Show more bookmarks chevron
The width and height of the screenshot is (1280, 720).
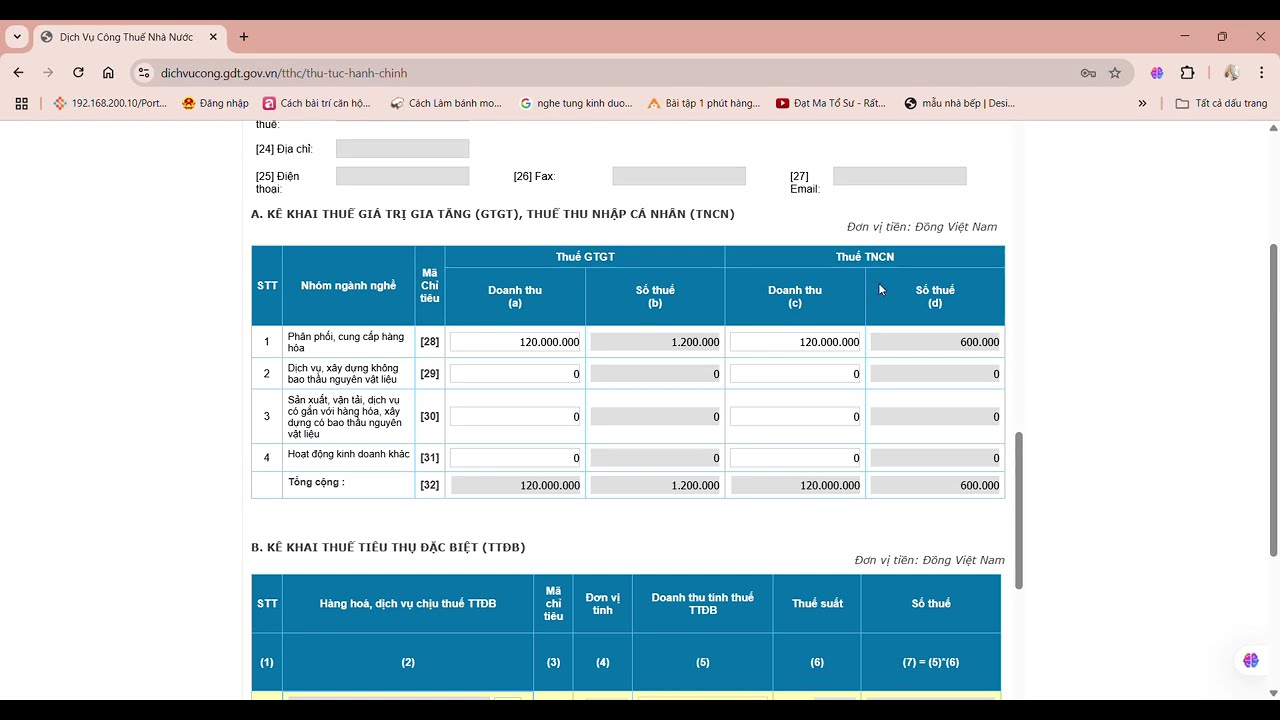click(x=1142, y=103)
